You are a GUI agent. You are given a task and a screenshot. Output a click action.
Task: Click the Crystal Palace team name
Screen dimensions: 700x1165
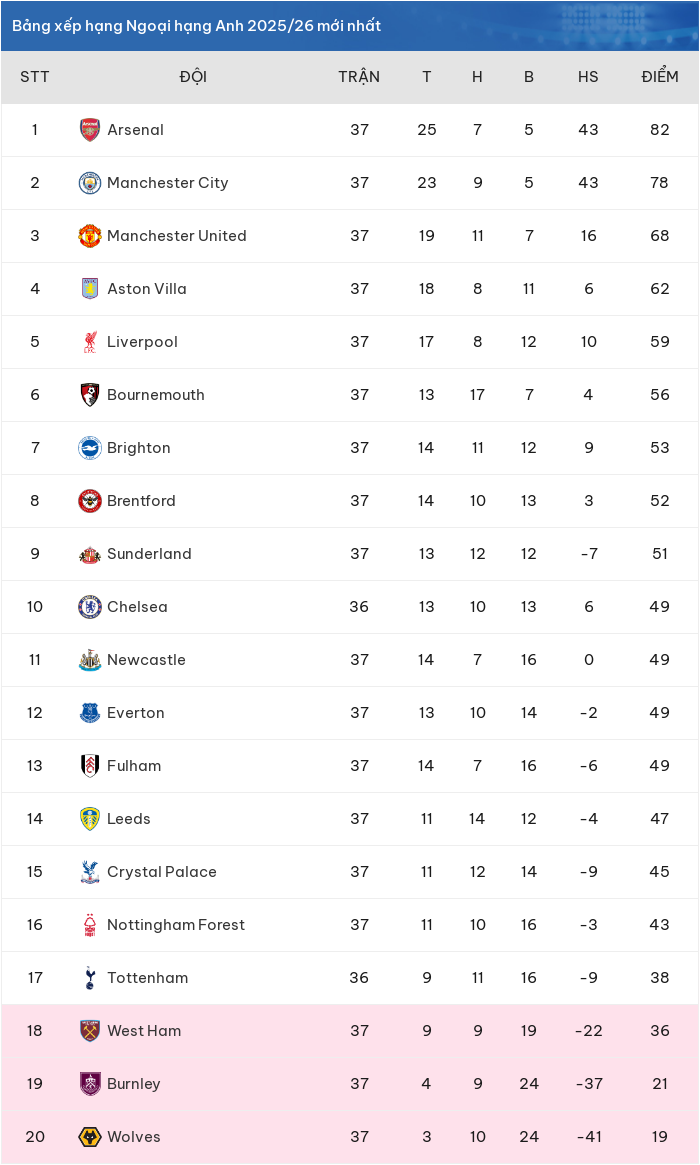click(162, 872)
